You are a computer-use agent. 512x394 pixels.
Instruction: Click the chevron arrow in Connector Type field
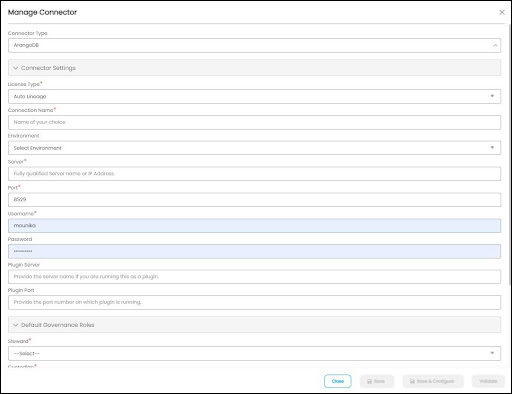[495, 45]
